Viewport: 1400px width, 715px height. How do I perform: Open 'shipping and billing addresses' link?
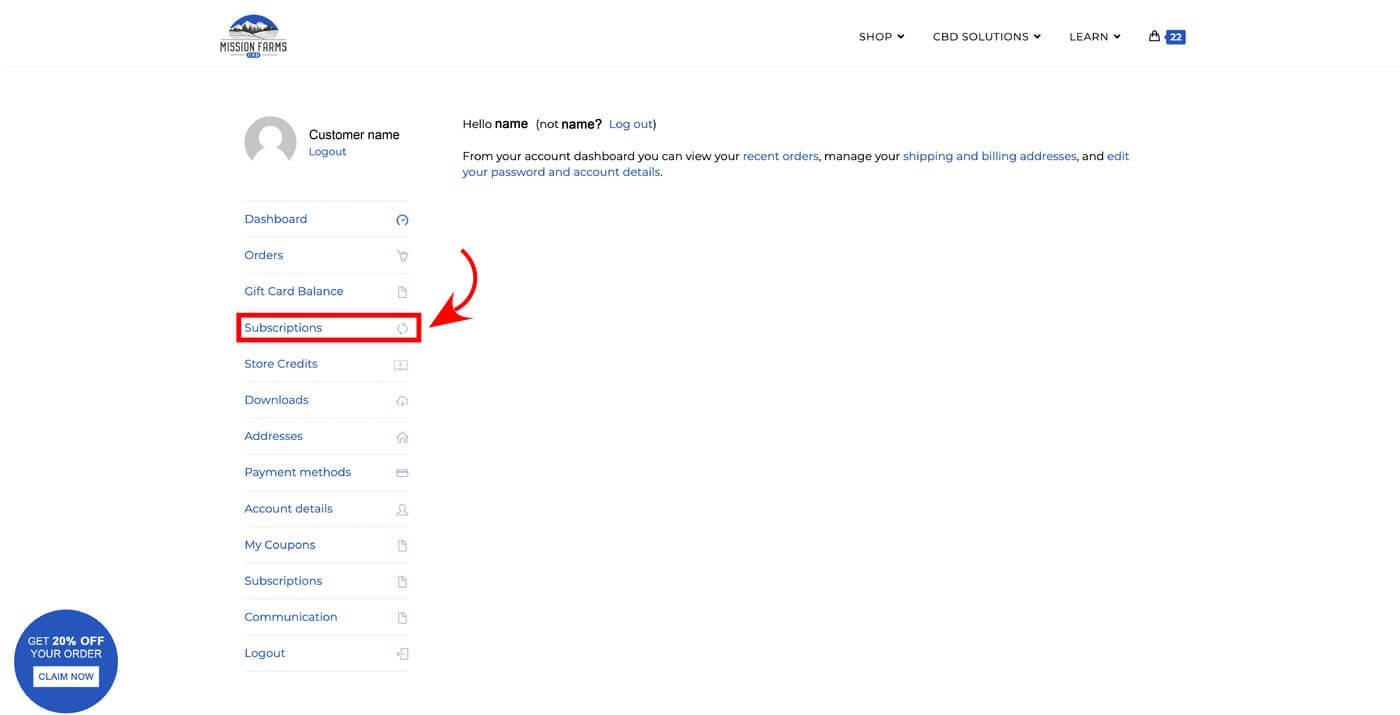(x=989, y=157)
